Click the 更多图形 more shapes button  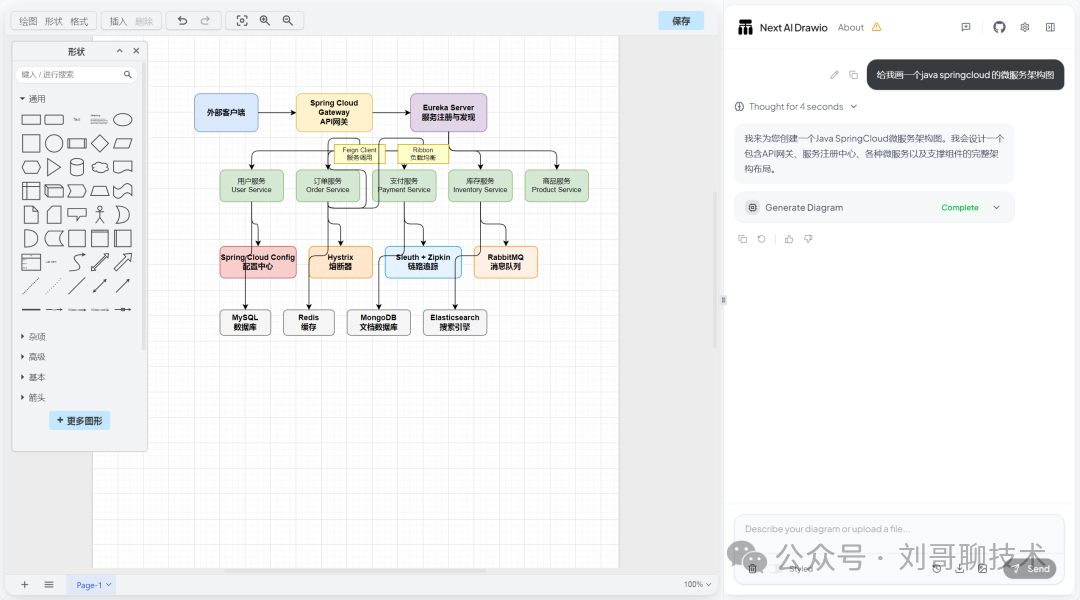pyautogui.click(x=79, y=421)
